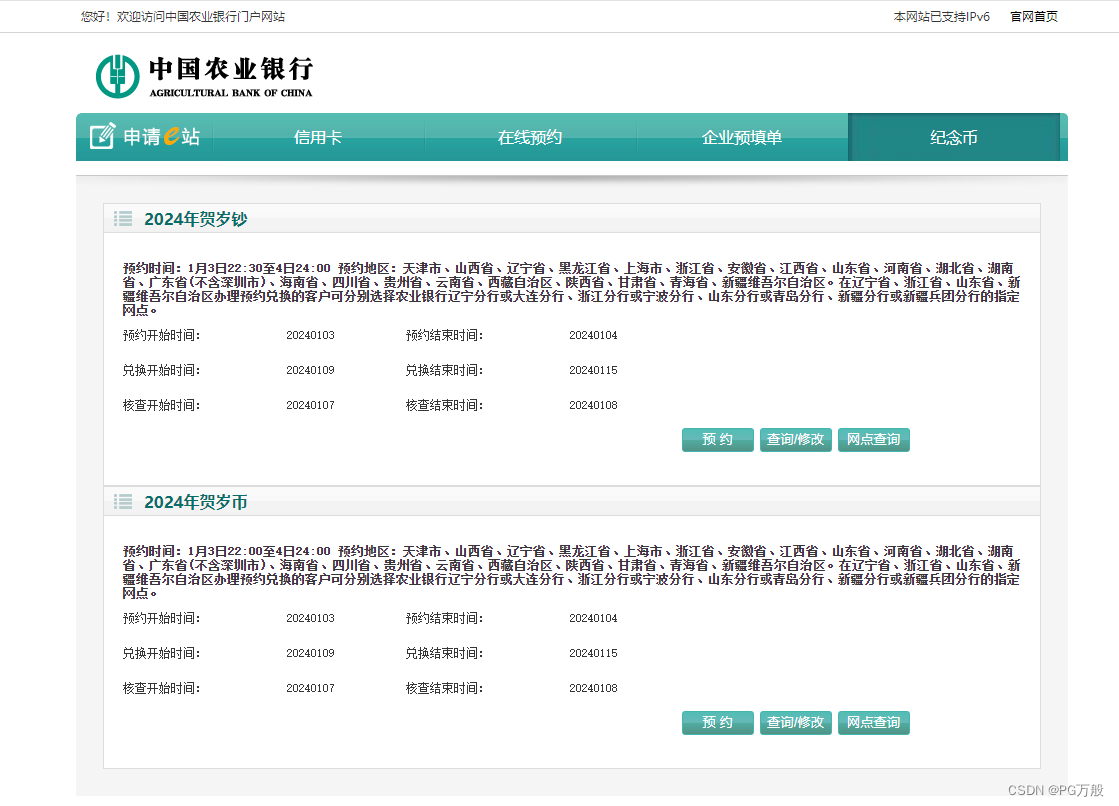
Task: Click the list icon beside 2024年贺岁币
Action: coord(123,502)
